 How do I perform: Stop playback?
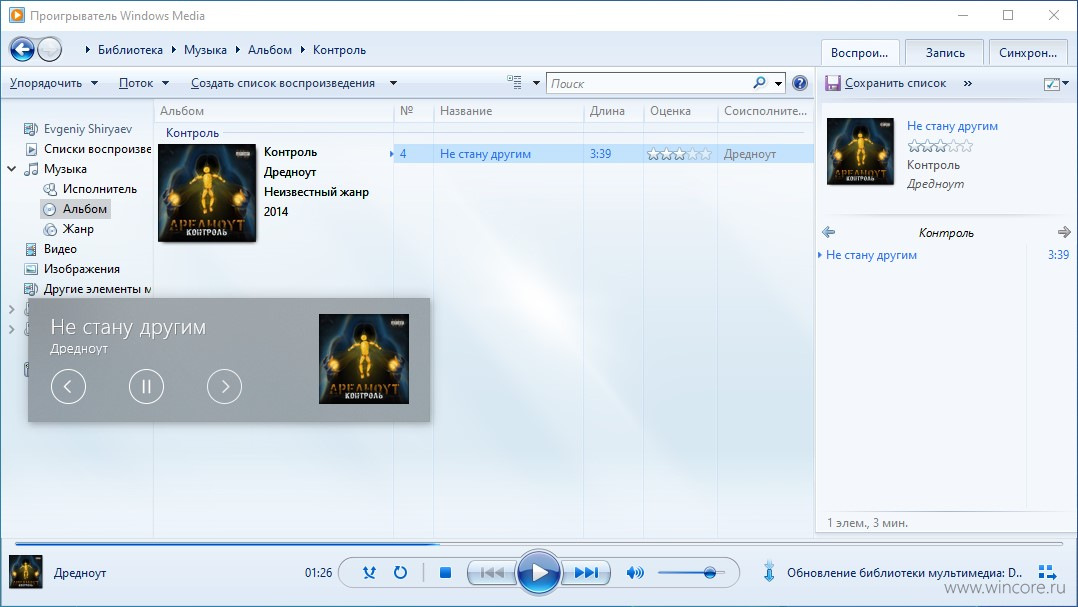[446, 573]
